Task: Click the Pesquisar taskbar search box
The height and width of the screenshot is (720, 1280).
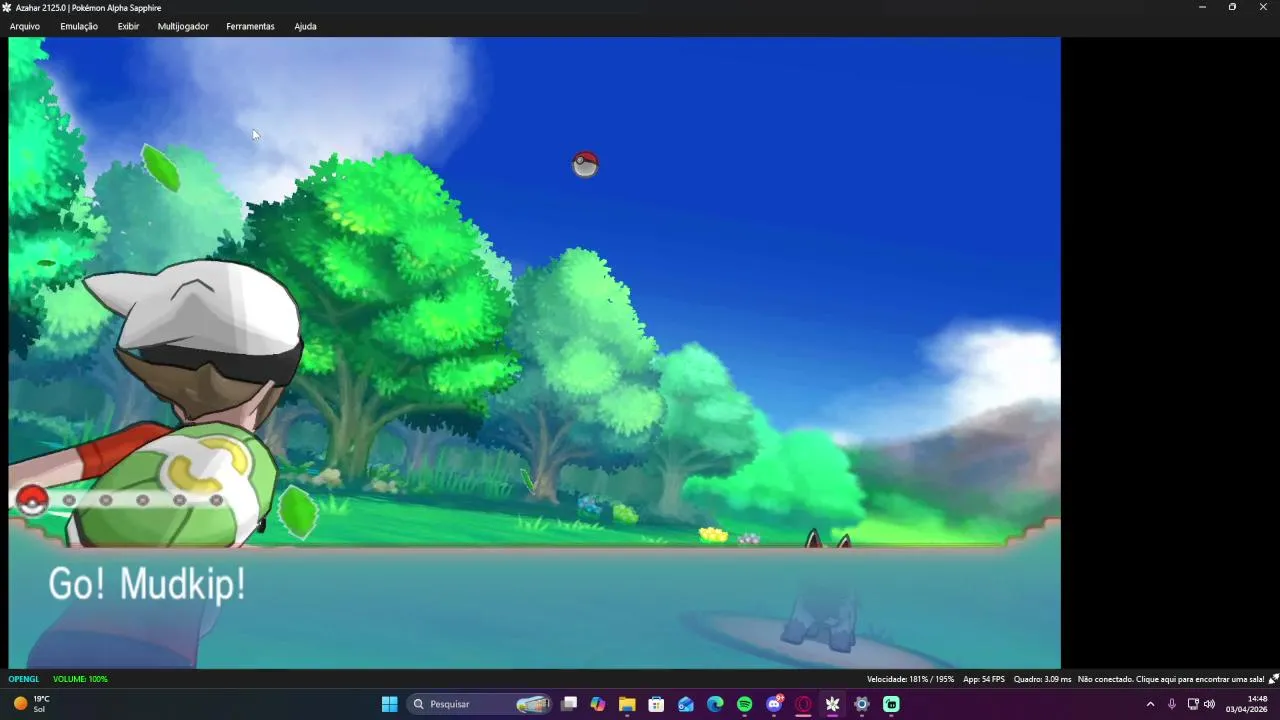Action: [x=480, y=704]
